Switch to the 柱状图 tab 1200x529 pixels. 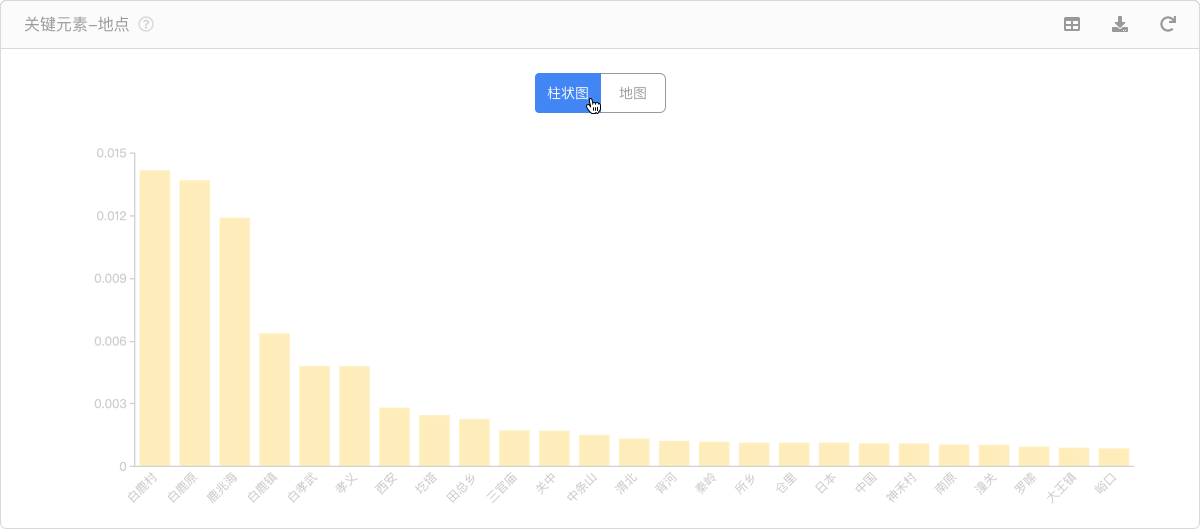(x=567, y=93)
